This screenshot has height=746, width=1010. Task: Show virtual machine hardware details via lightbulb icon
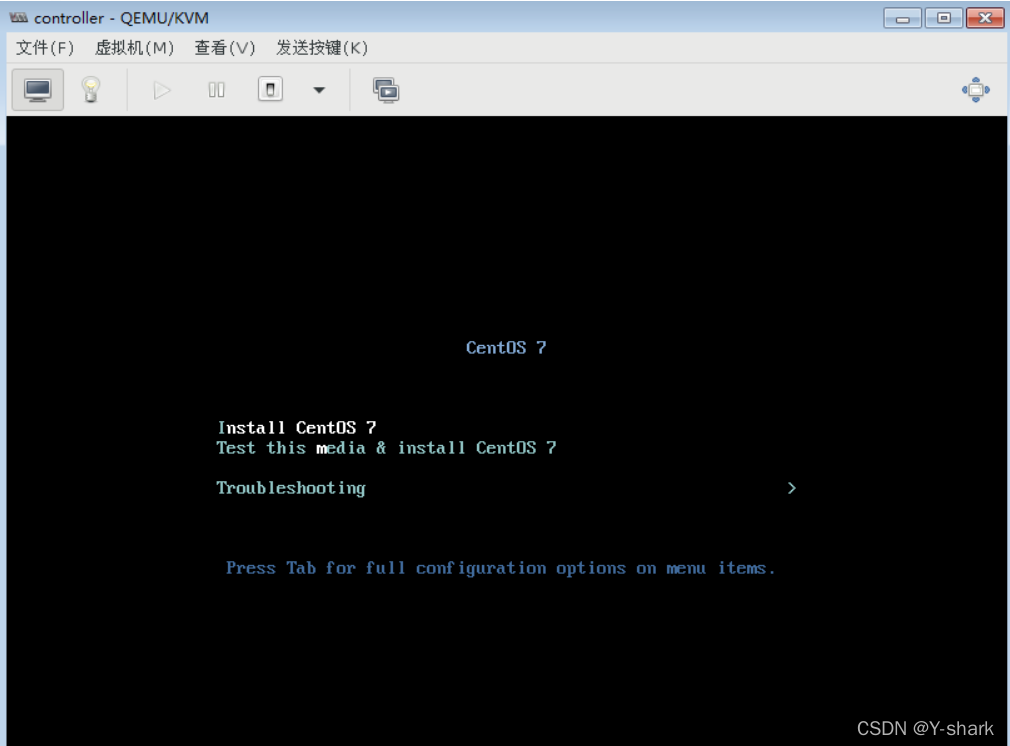tap(91, 89)
